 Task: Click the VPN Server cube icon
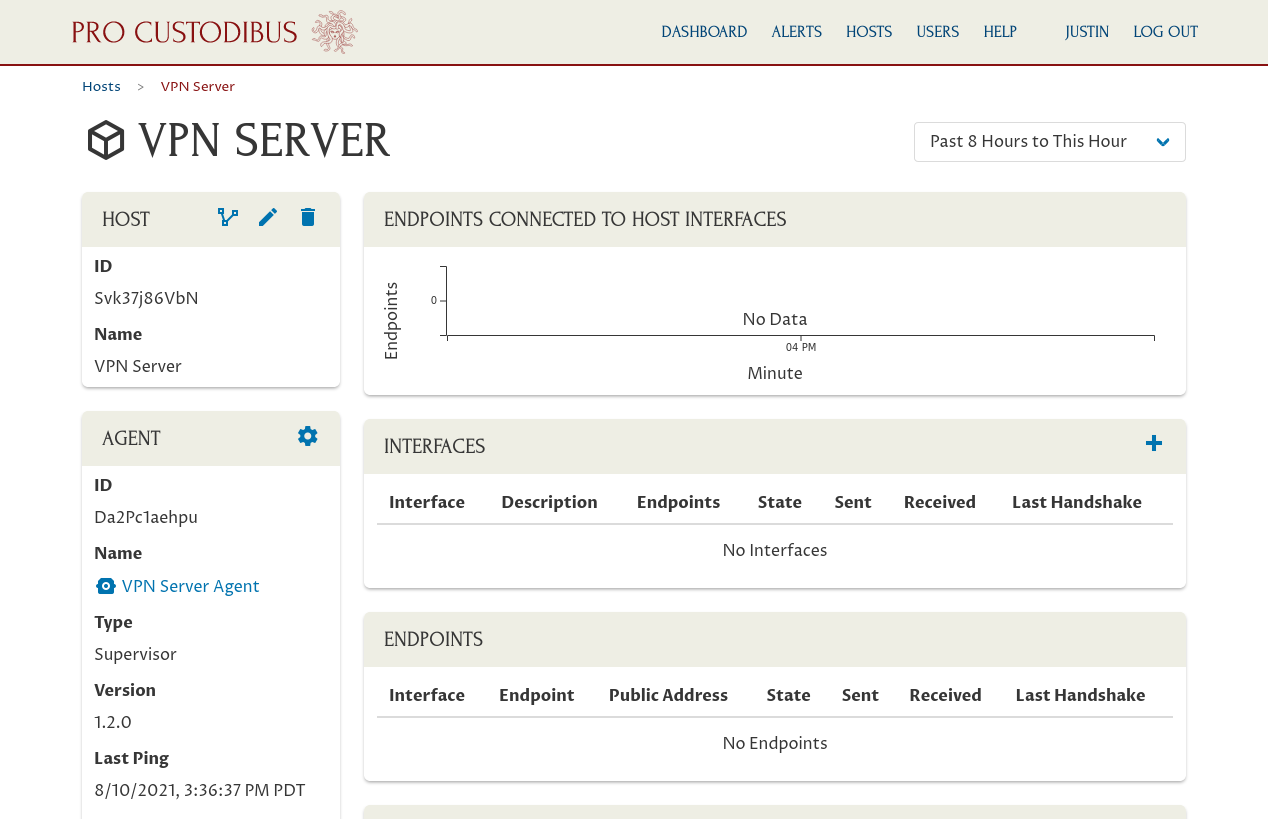[x=106, y=141]
